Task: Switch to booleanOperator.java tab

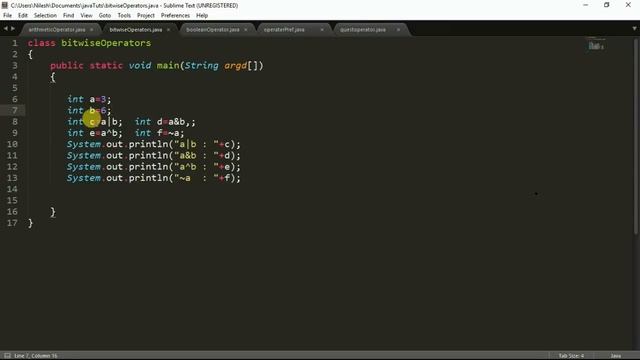Action: point(213,30)
